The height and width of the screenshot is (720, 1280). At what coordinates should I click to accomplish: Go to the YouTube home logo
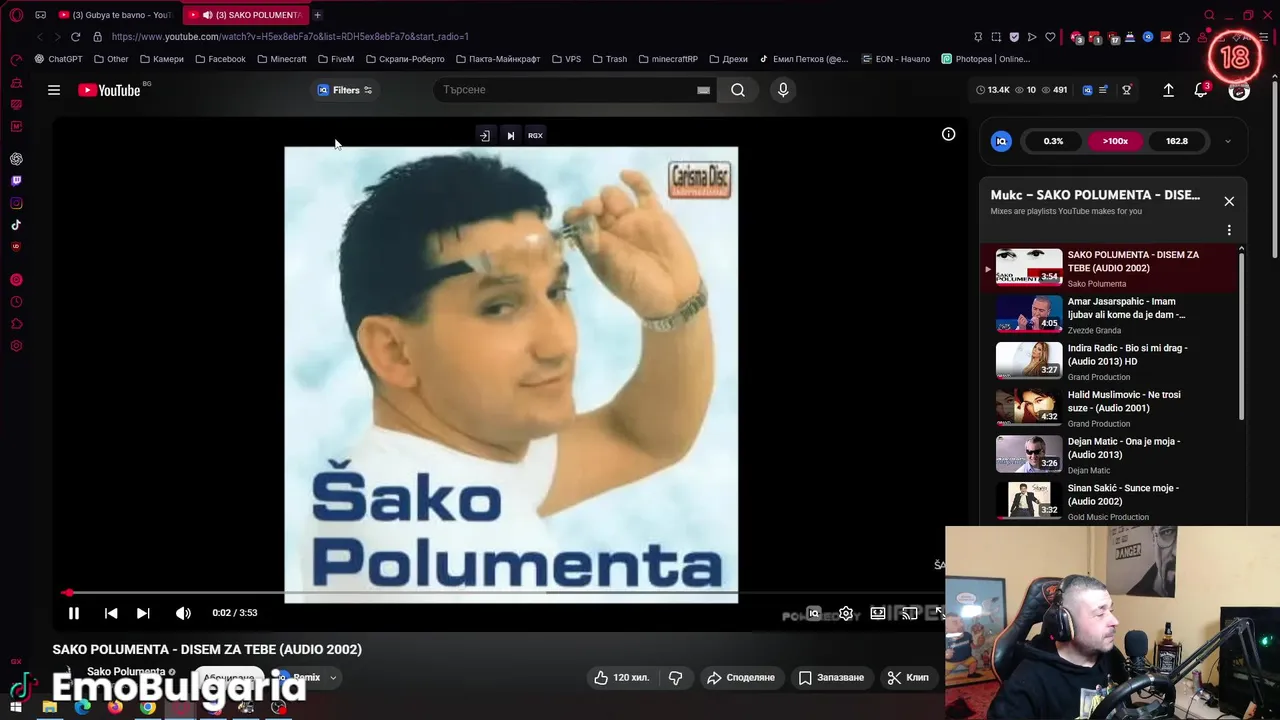[x=109, y=90]
